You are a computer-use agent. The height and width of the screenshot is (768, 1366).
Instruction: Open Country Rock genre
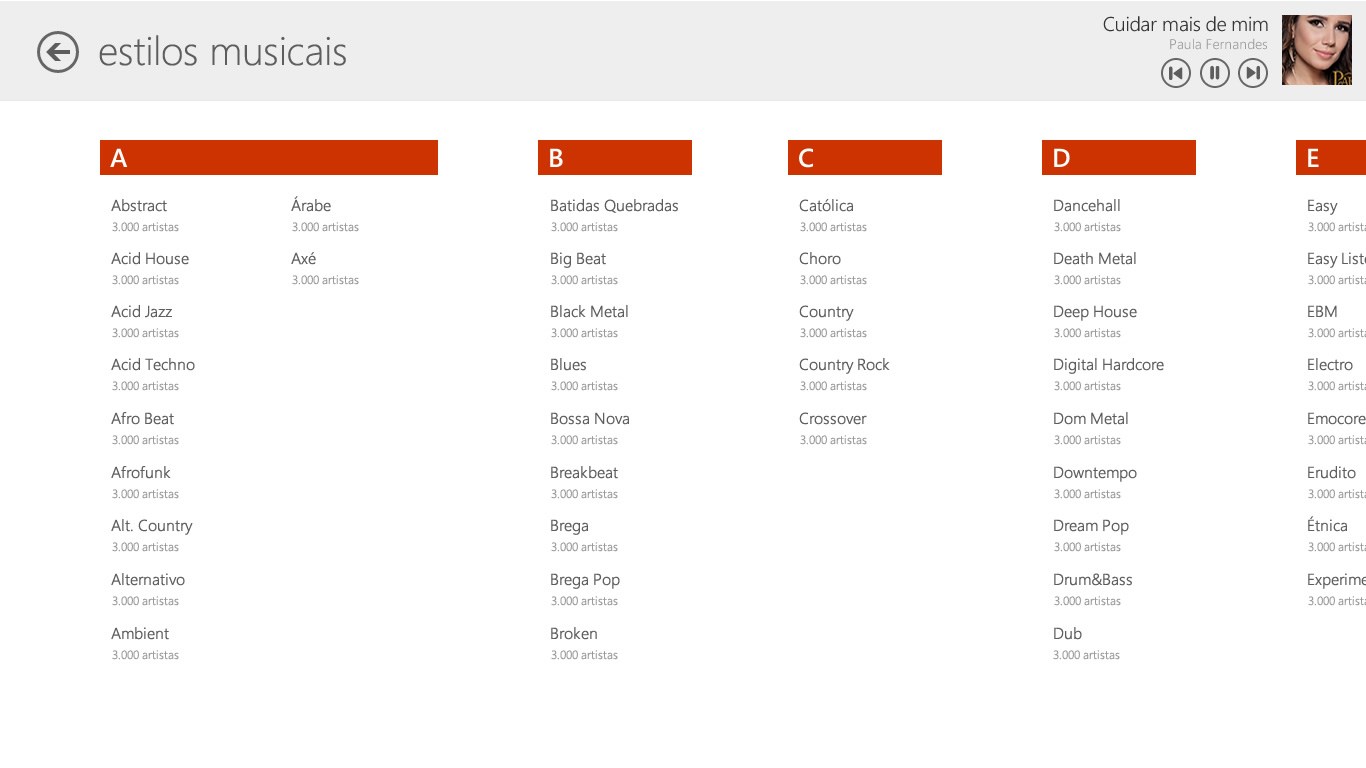click(x=844, y=365)
